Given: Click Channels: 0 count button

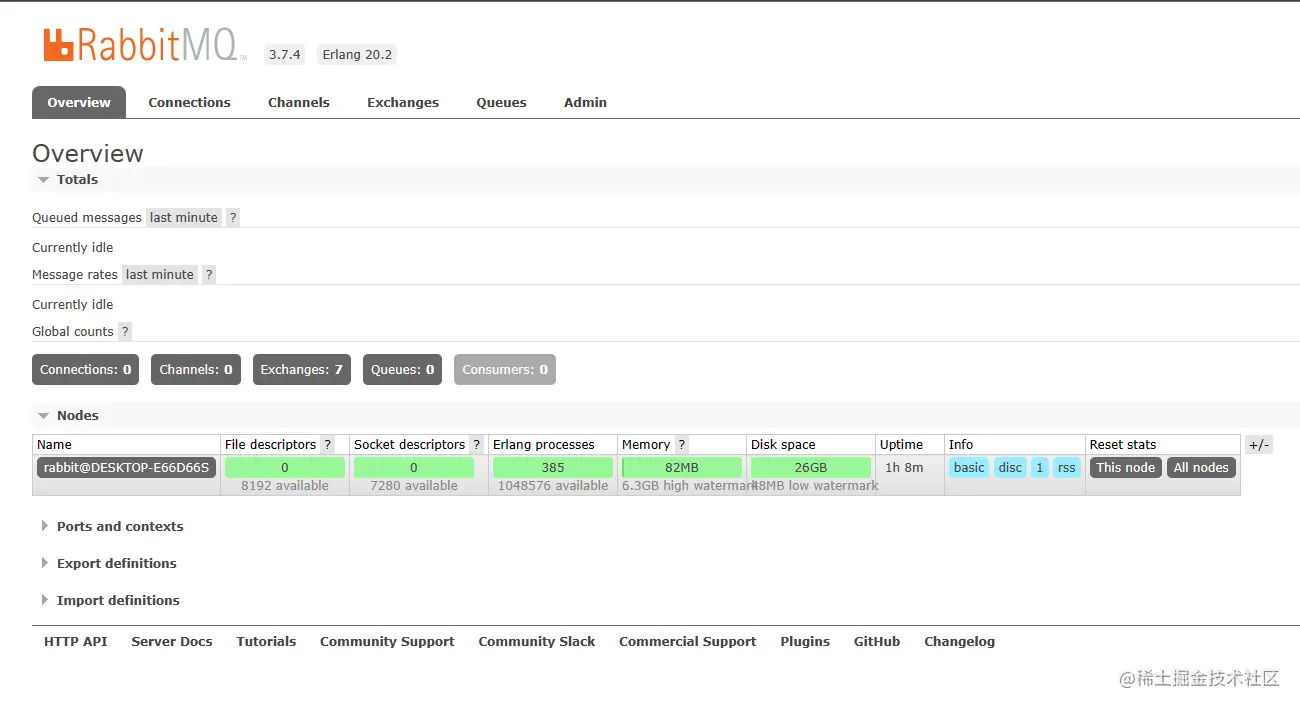Looking at the screenshot, I should [196, 370].
